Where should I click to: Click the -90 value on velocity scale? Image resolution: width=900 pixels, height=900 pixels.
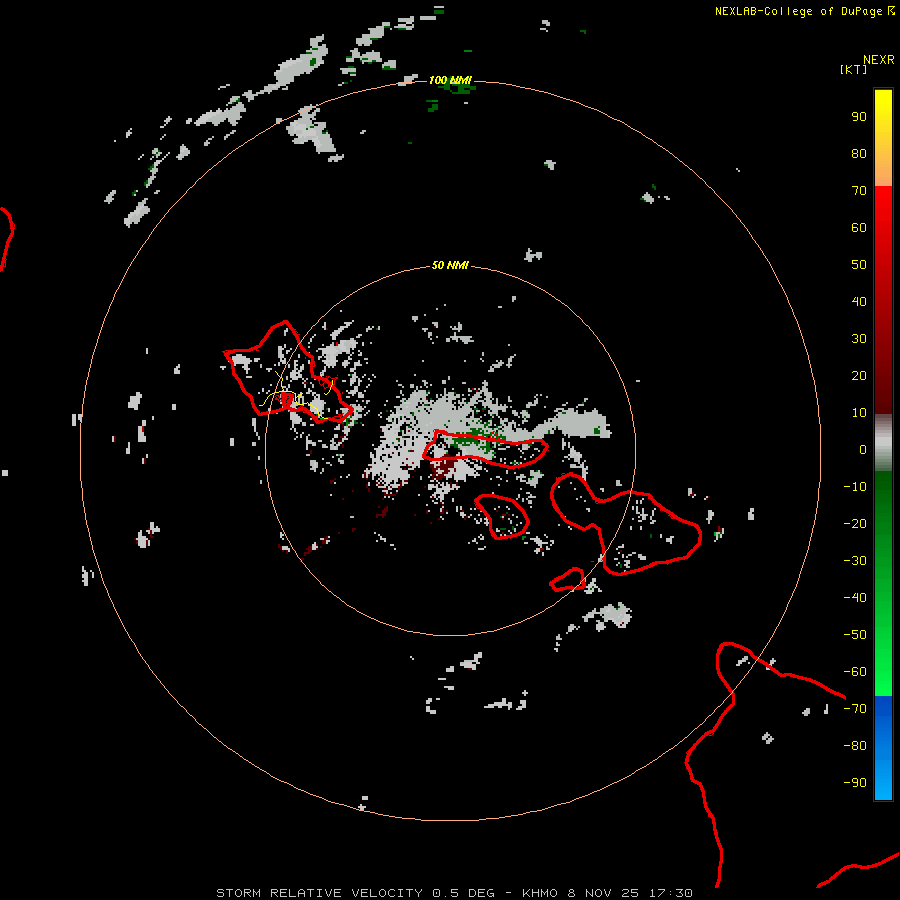855,782
